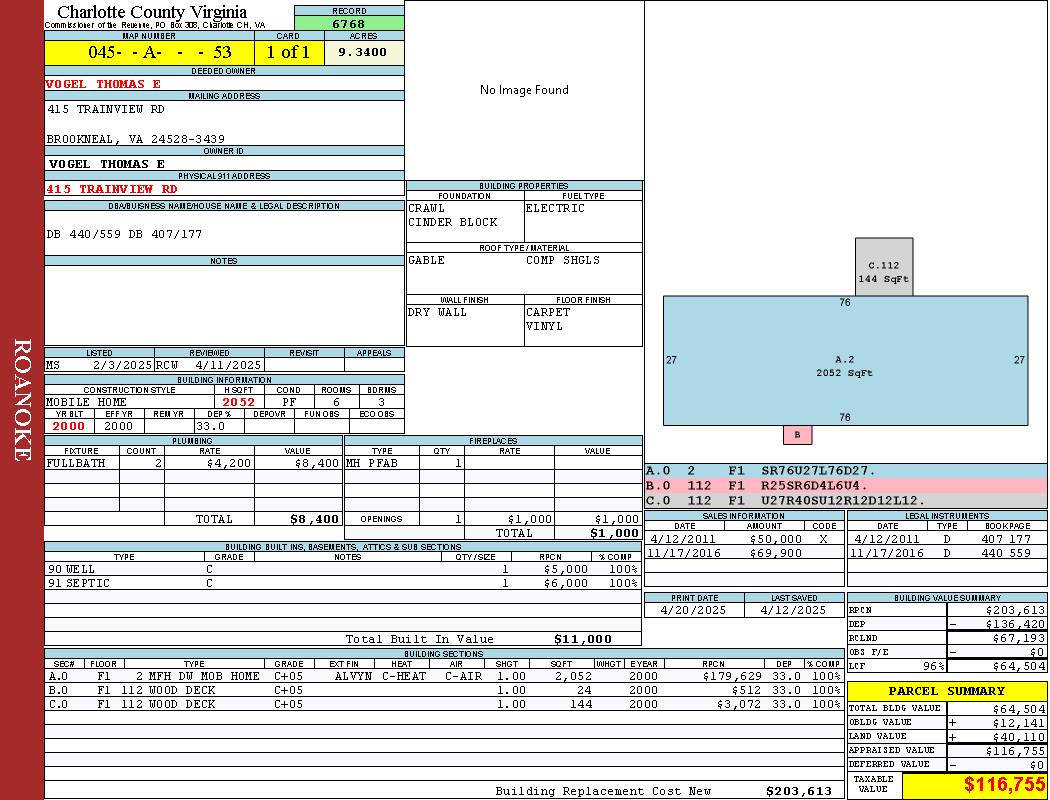The width and height of the screenshot is (1050, 800).
Task: Click the 'No Image Found' photo placeholder
Action: pyautogui.click(x=524, y=90)
